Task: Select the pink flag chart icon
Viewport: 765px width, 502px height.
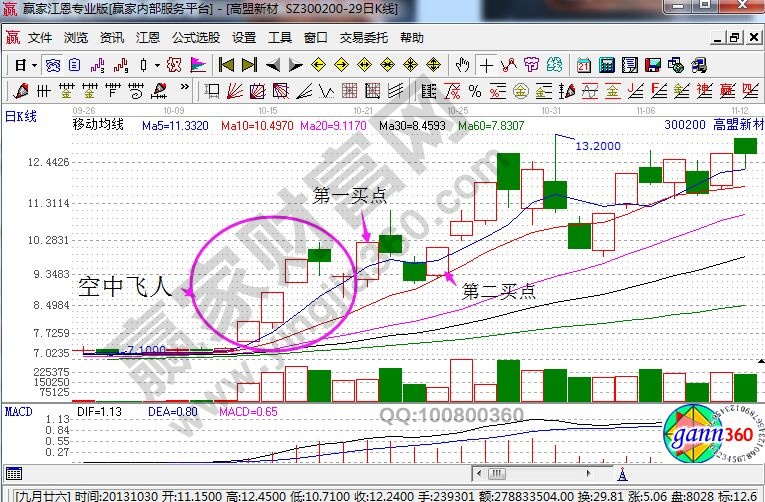Action: tap(197, 65)
